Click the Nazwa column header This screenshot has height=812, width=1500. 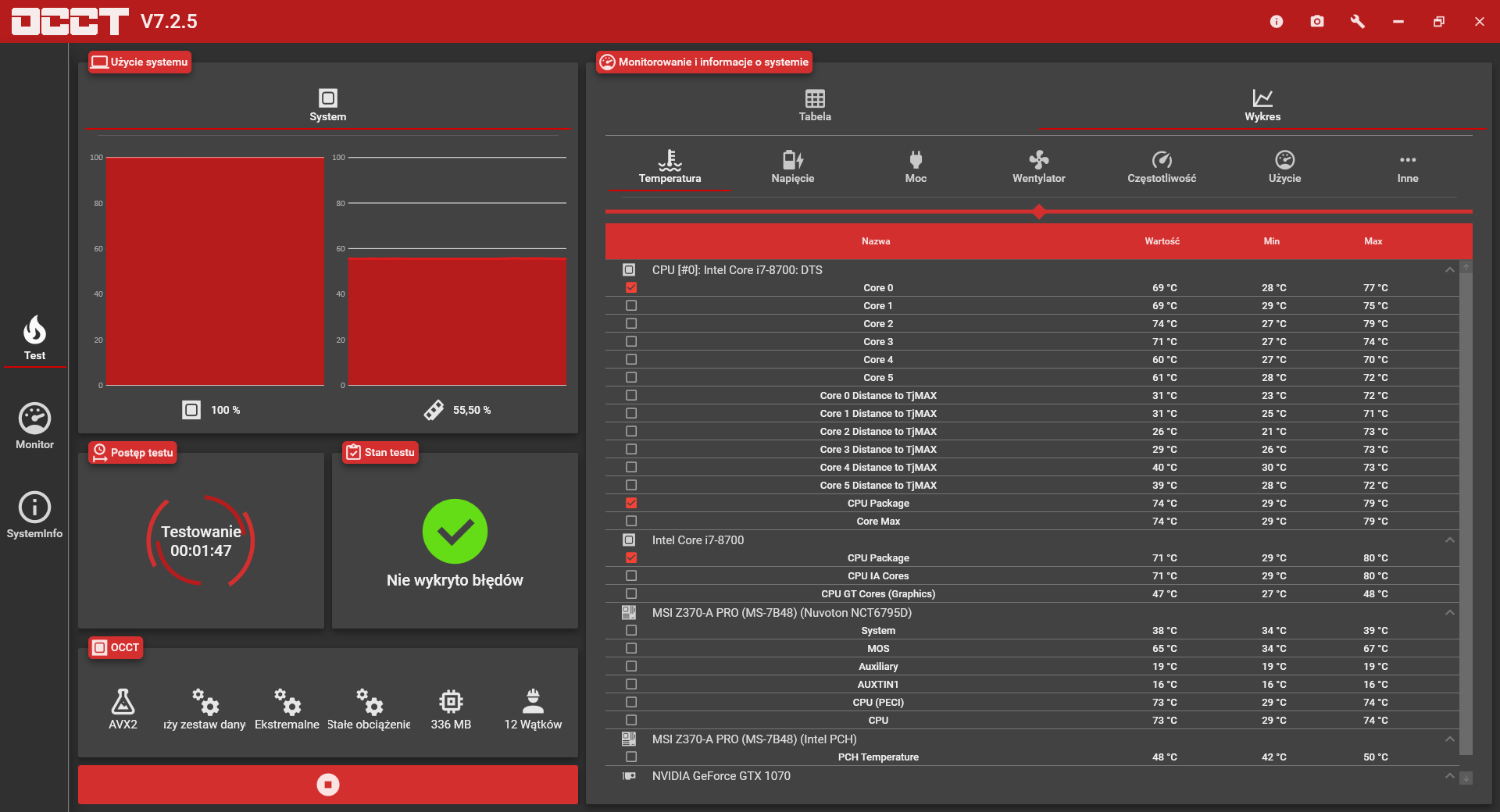[x=876, y=241]
